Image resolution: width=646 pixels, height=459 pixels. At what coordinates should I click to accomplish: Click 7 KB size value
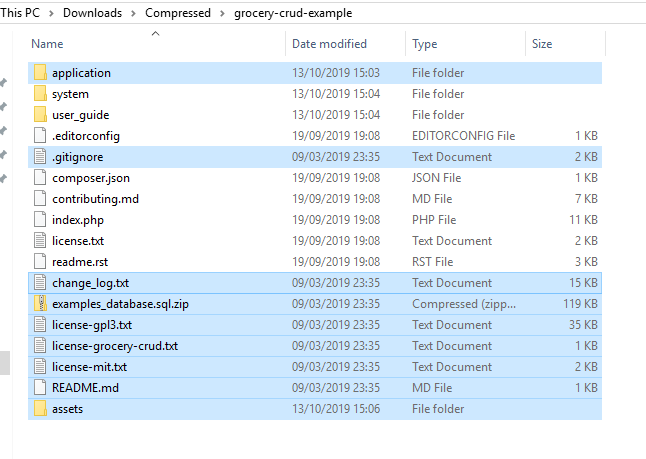(586, 199)
